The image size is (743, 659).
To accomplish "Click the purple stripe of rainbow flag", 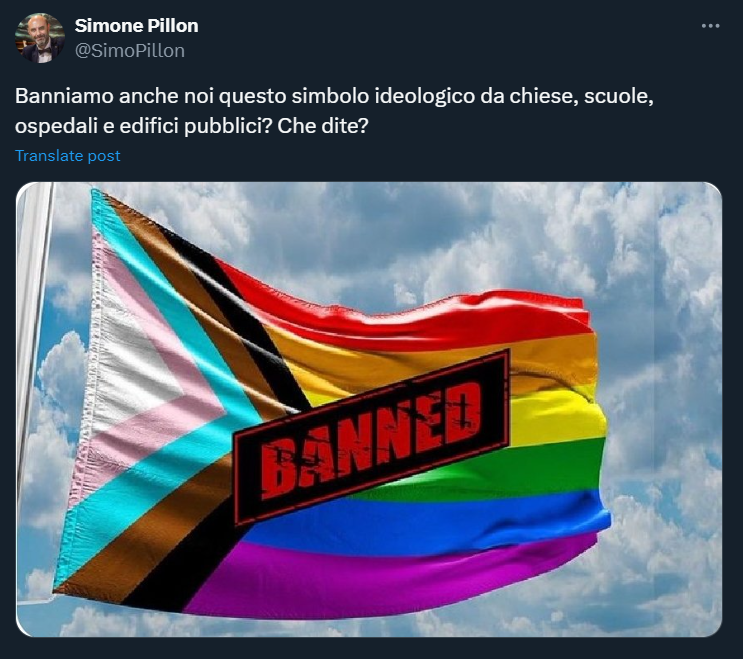I will point(379,583).
